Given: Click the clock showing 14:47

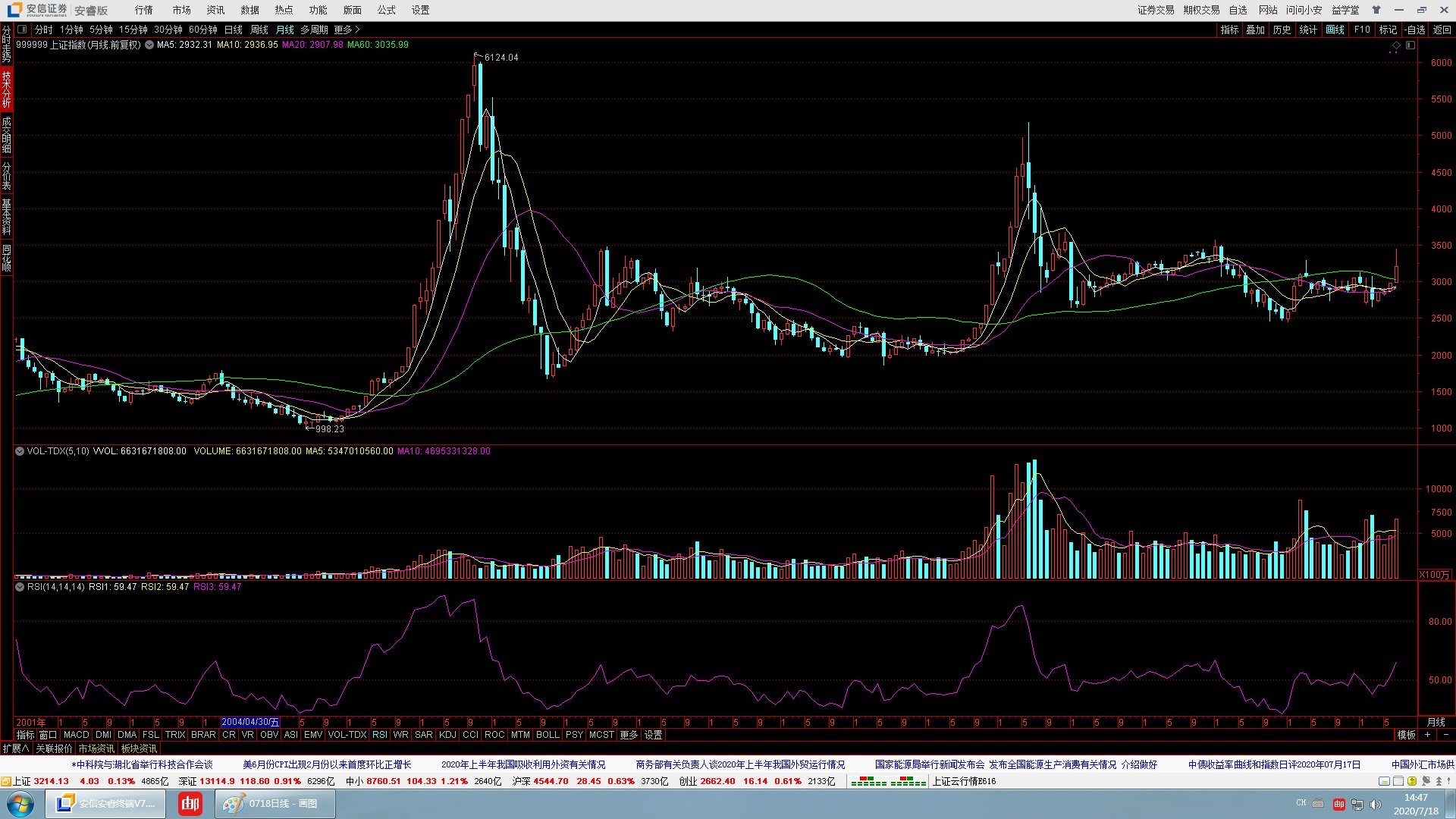Looking at the screenshot, I should [x=1416, y=798].
